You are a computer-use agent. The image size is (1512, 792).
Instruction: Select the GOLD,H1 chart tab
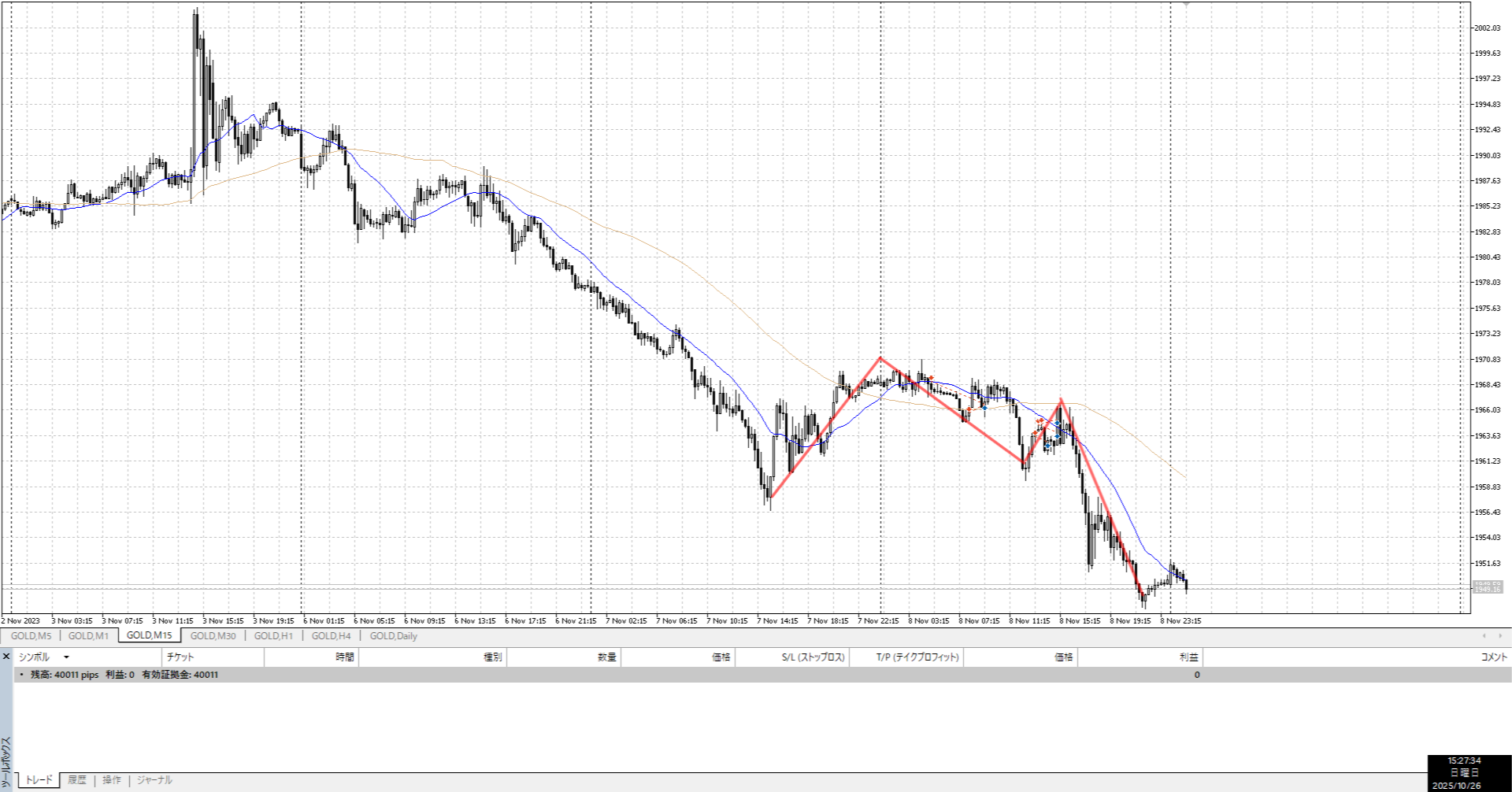tap(273, 636)
